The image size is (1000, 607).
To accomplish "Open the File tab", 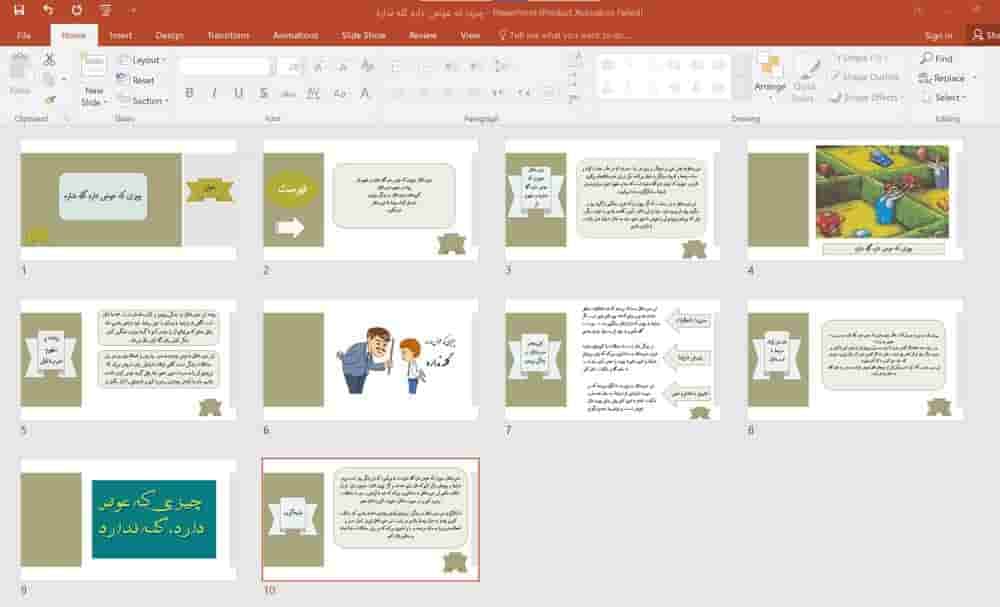I will pyautogui.click(x=24, y=35).
